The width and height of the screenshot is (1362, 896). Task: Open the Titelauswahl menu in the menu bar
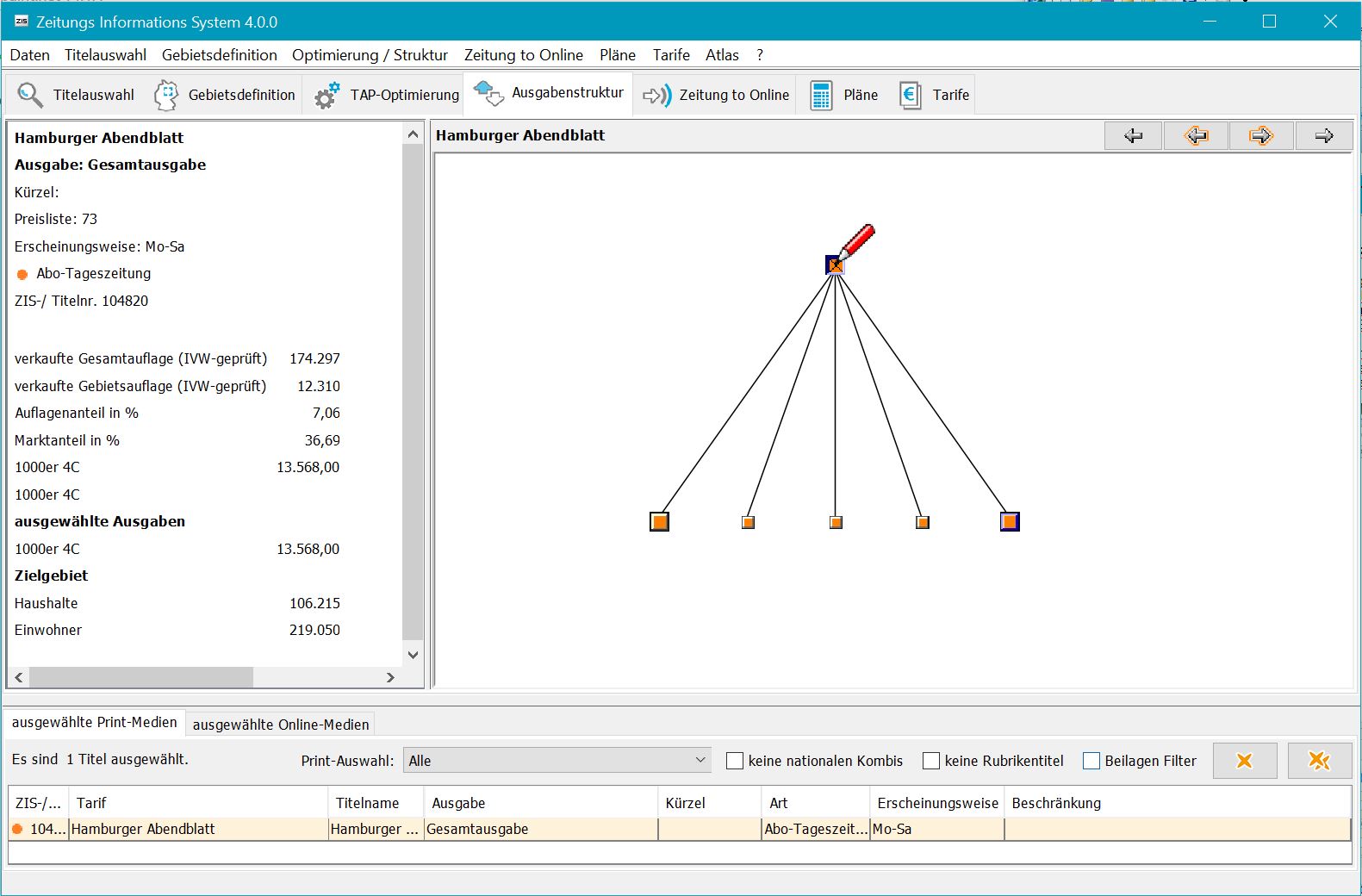(106, 55)
